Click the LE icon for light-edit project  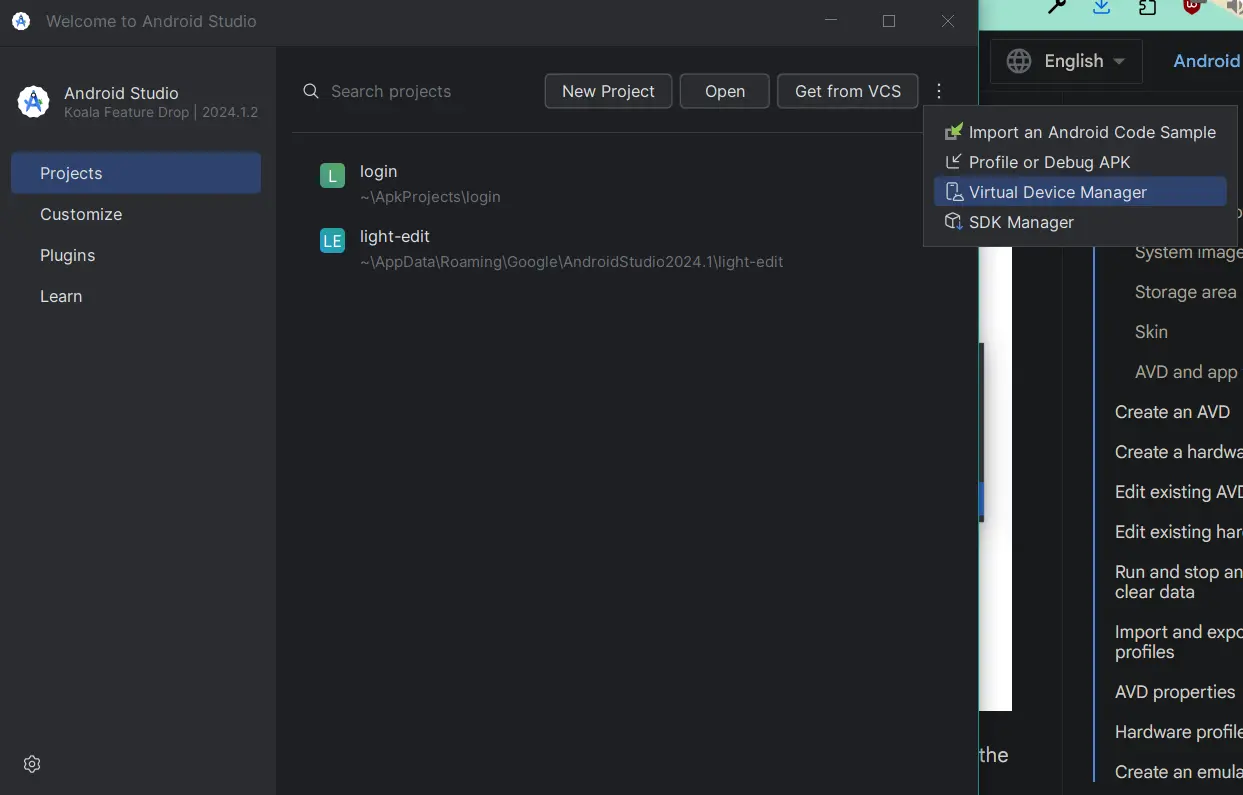pyautogui.click(x=332, y=240)
